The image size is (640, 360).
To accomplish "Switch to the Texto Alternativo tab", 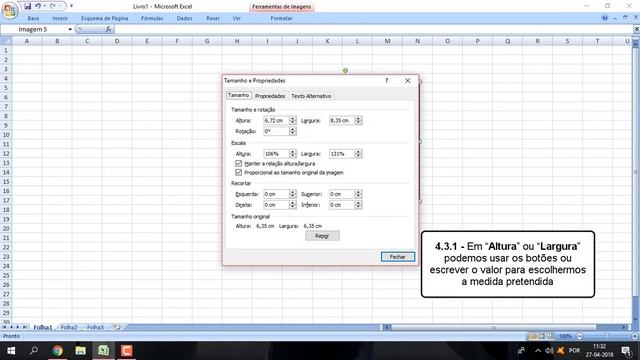I will [x=311, y=96].
